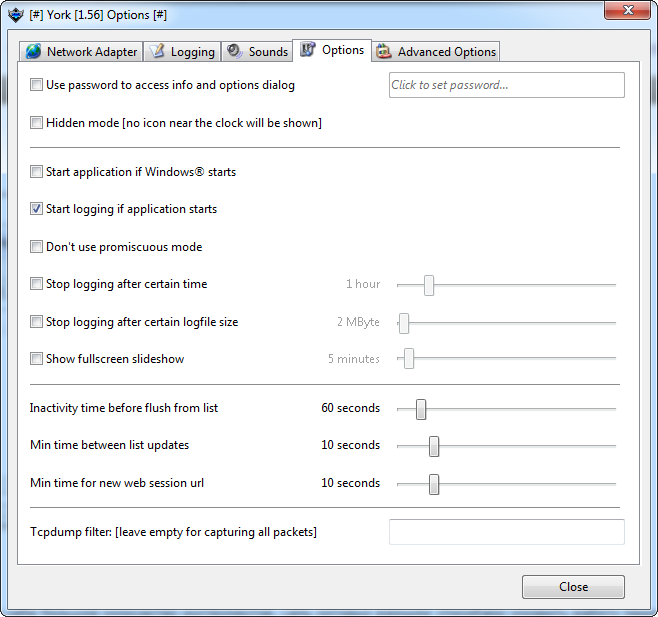Click the set password input field
This screenshot has width=658, height=617.
coord(506,85)
